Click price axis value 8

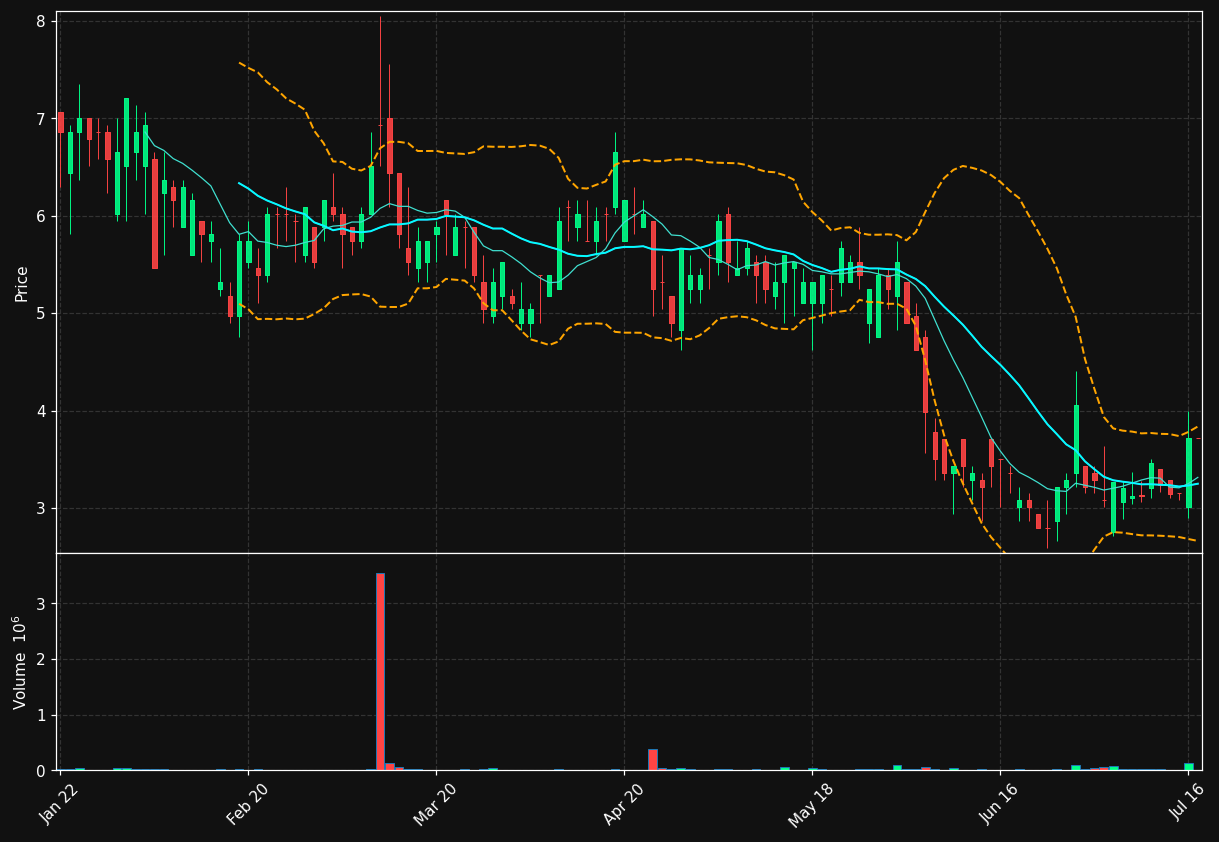point(41,21)
